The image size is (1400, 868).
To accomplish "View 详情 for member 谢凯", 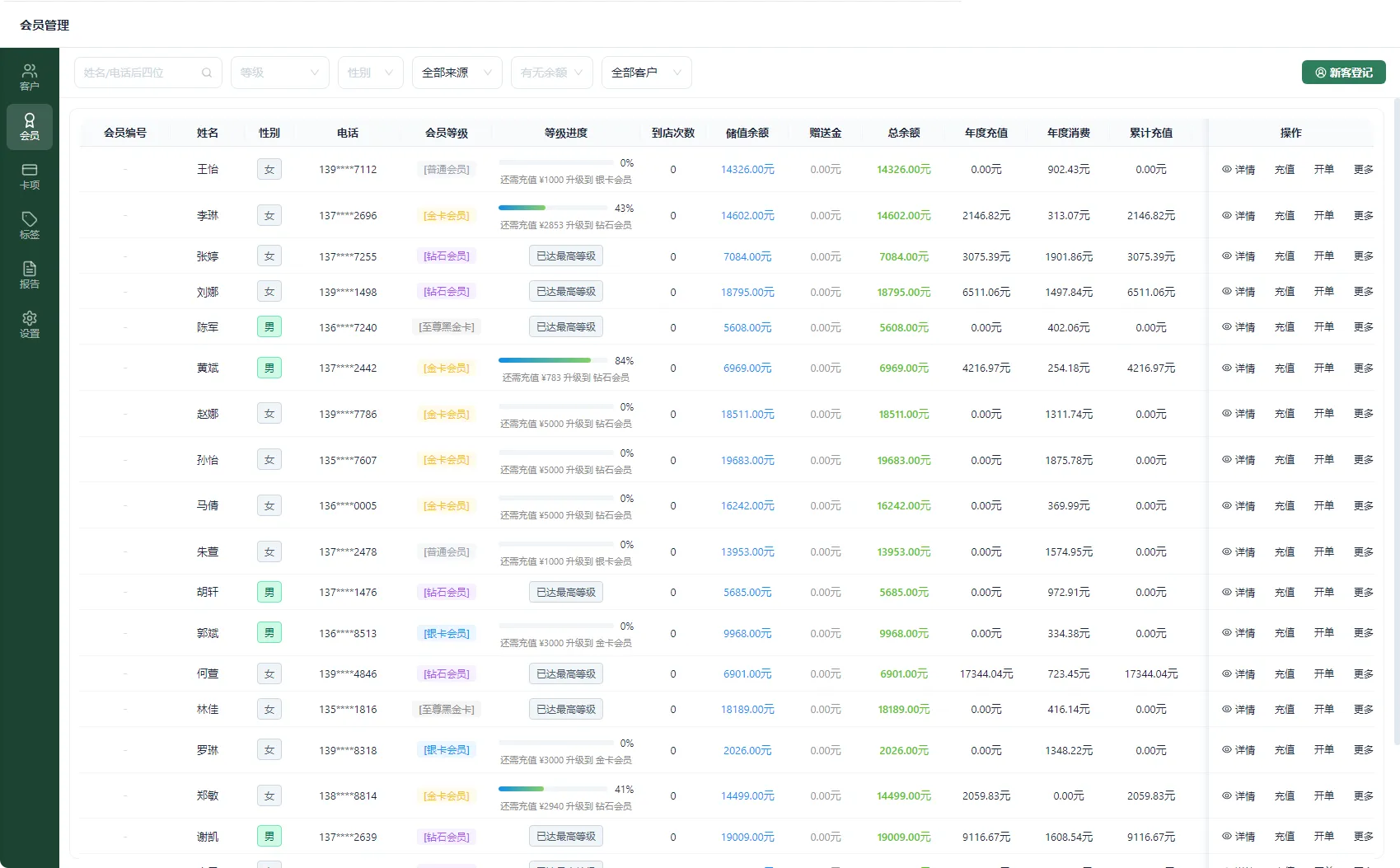I will [1238, 837].
